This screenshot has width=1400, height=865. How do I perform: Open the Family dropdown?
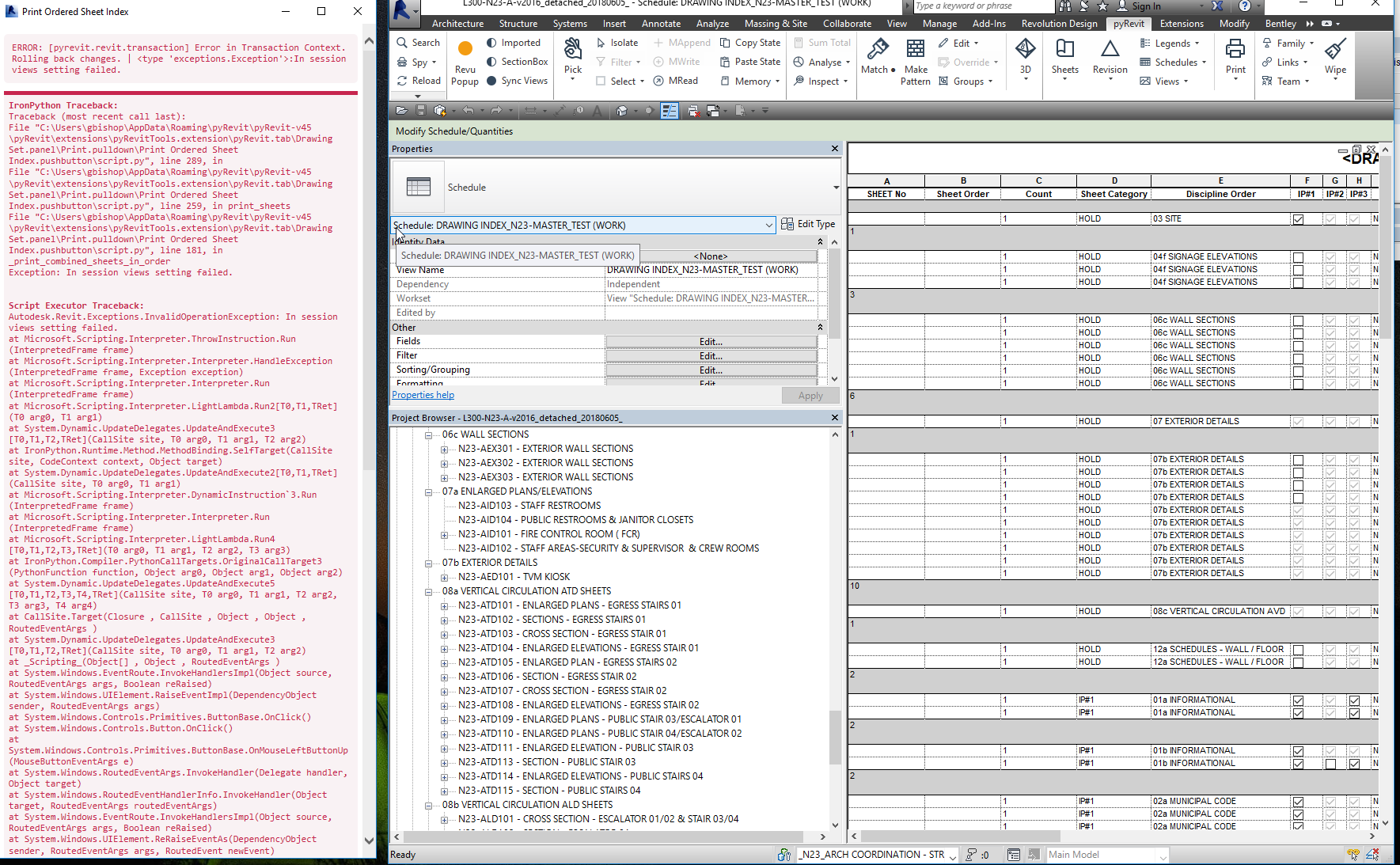pos(1288,43)
